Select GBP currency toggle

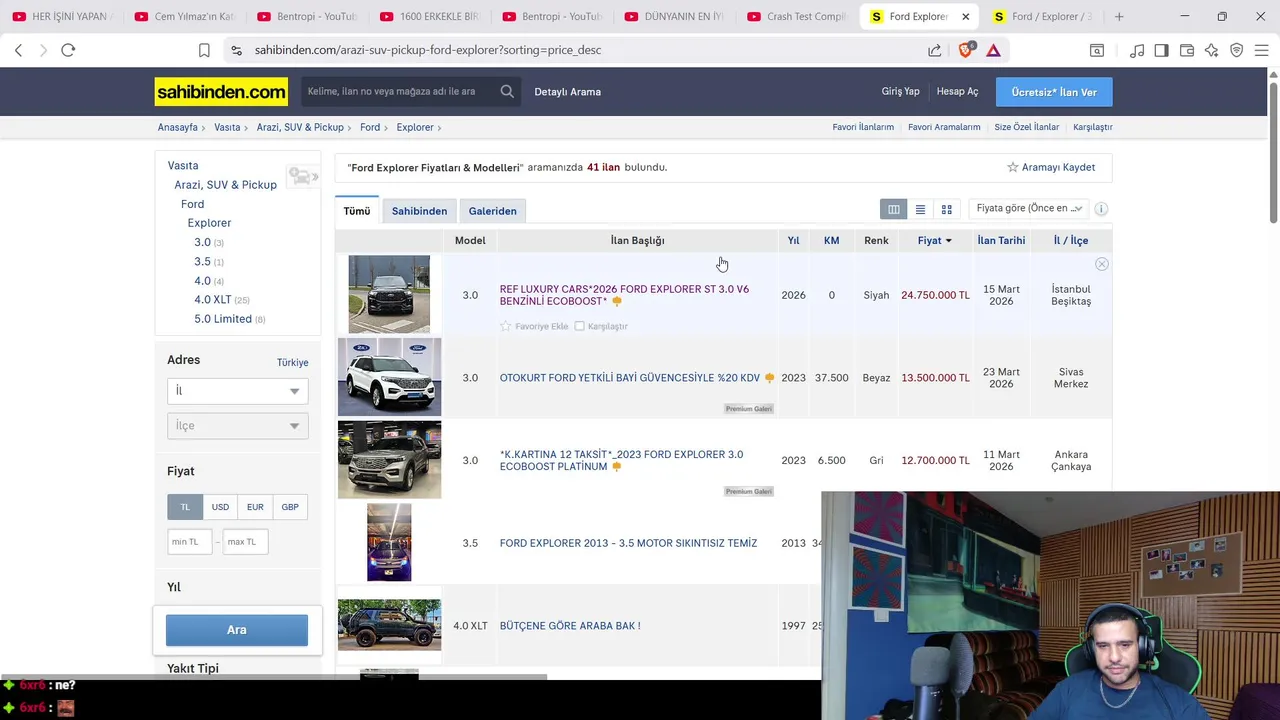click(290, 507)
